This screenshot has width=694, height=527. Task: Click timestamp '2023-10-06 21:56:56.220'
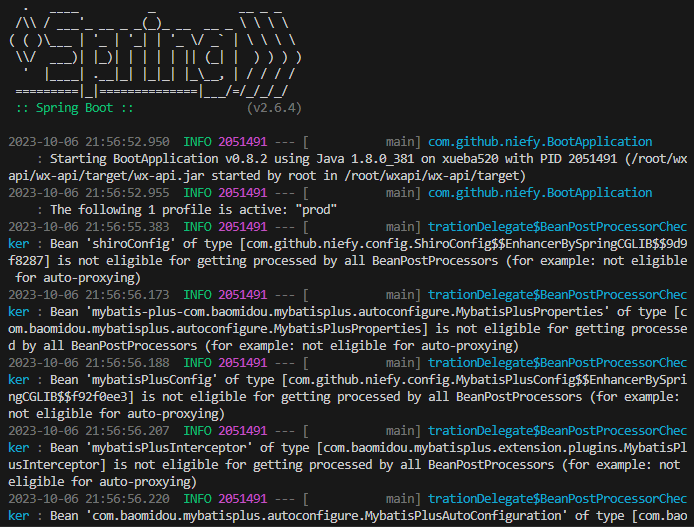tap(89, 499)
